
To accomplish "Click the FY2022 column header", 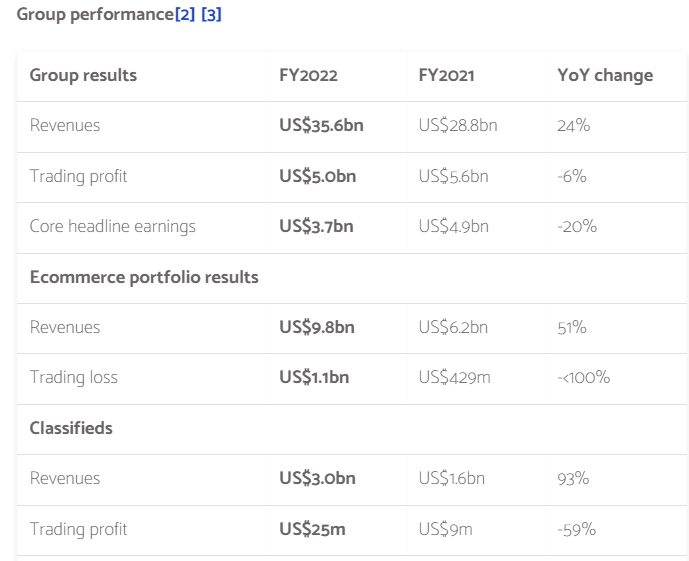I will click(x=308, y=76).
